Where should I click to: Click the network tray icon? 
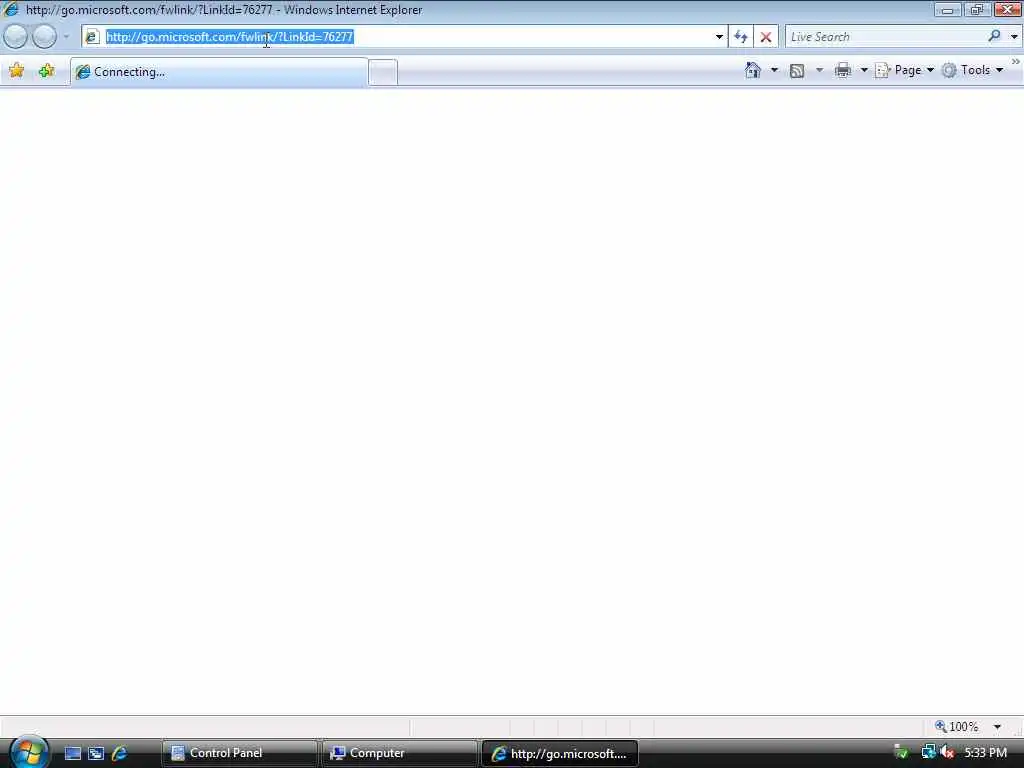(x=928, y=752)
